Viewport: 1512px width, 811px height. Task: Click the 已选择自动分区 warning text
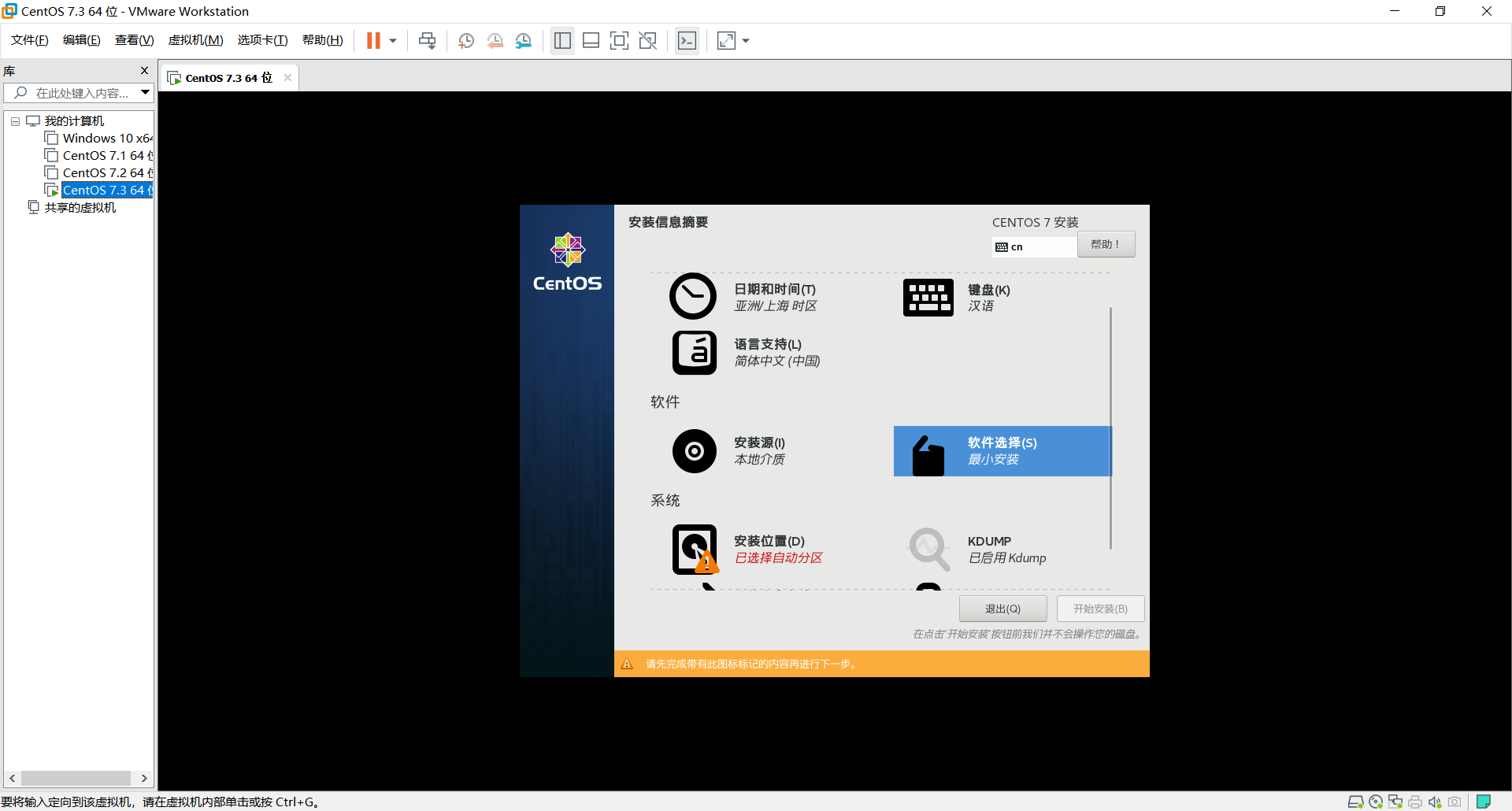click(x=778, y=557)
